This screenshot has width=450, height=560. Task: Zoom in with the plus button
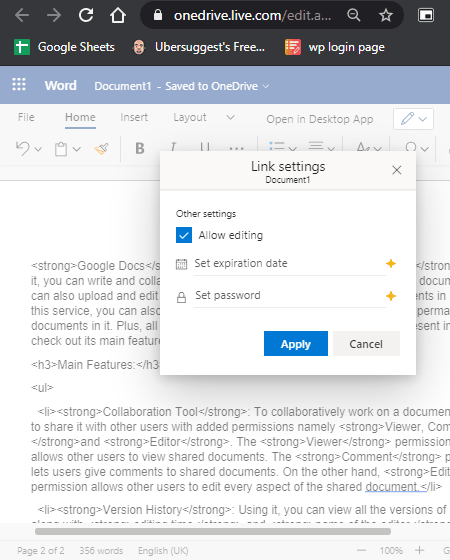tap(420, 550)
